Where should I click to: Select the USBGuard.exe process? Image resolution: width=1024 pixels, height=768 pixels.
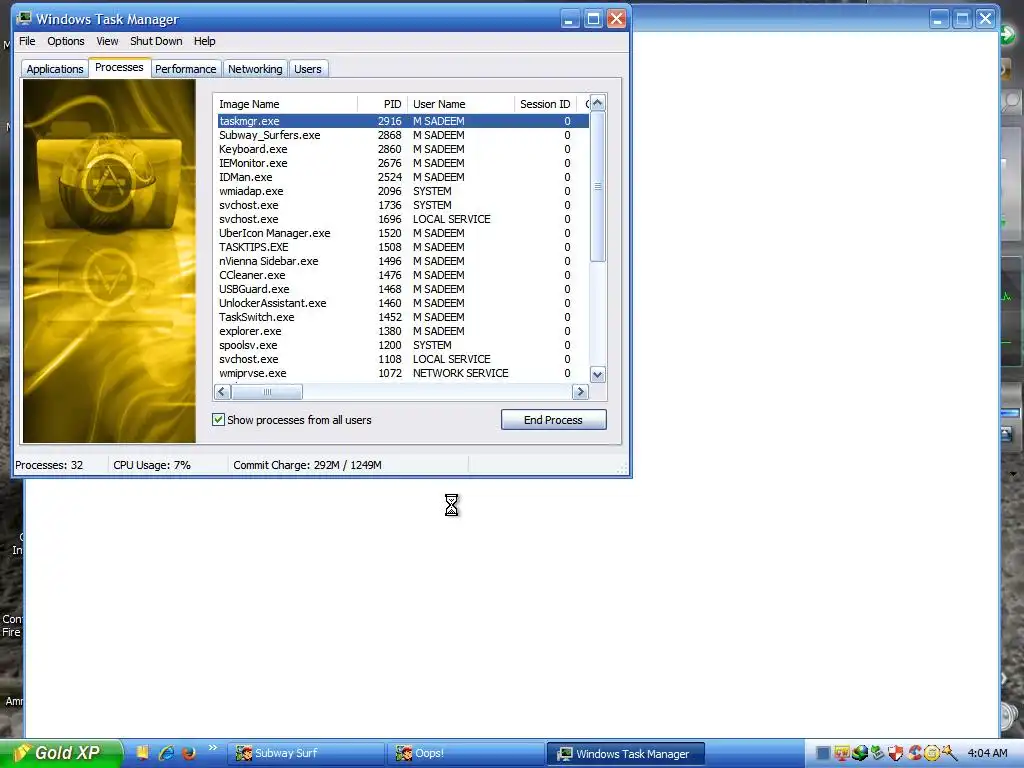403,289
